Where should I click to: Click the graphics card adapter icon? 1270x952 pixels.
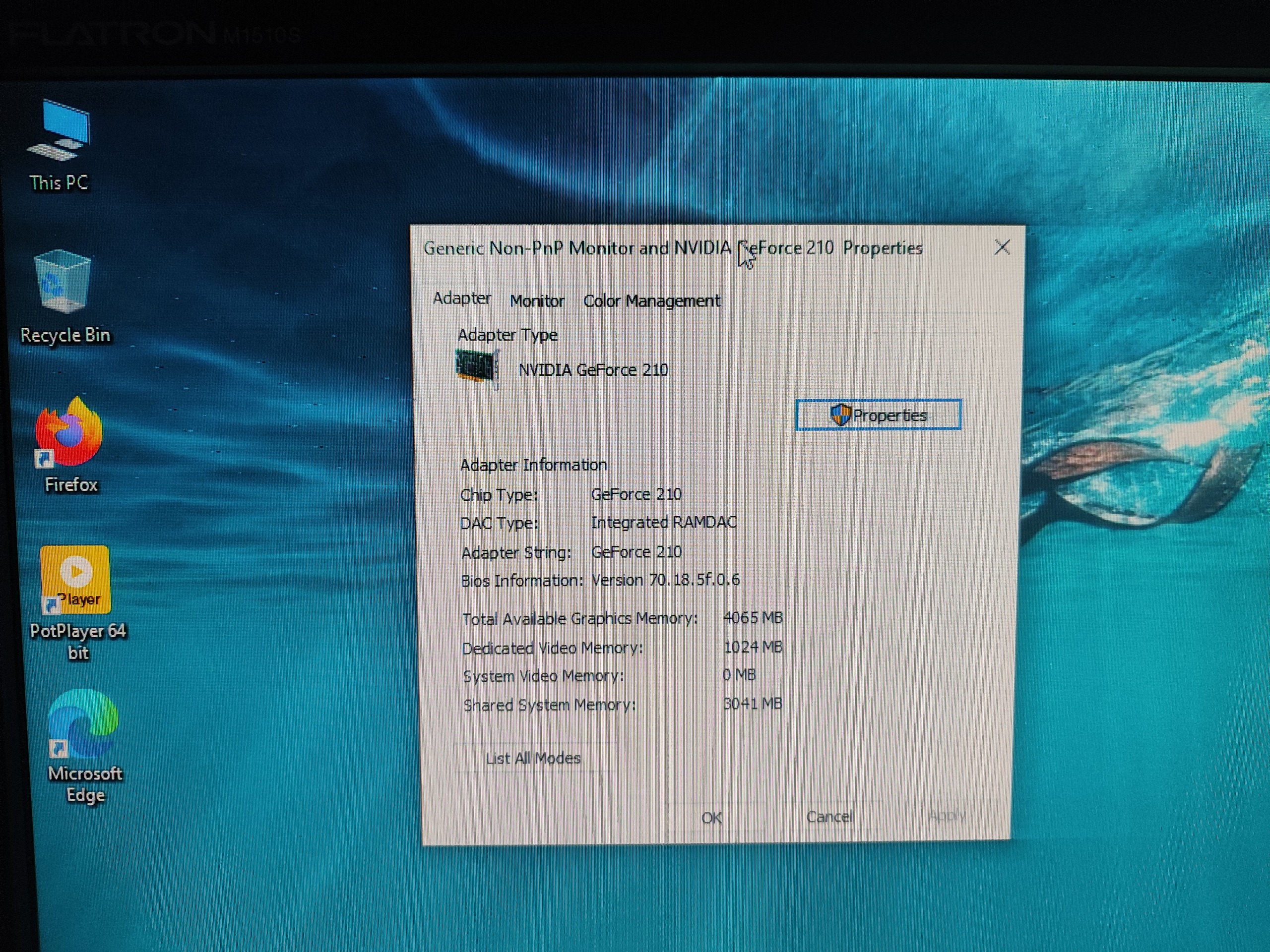pos(477,368)
